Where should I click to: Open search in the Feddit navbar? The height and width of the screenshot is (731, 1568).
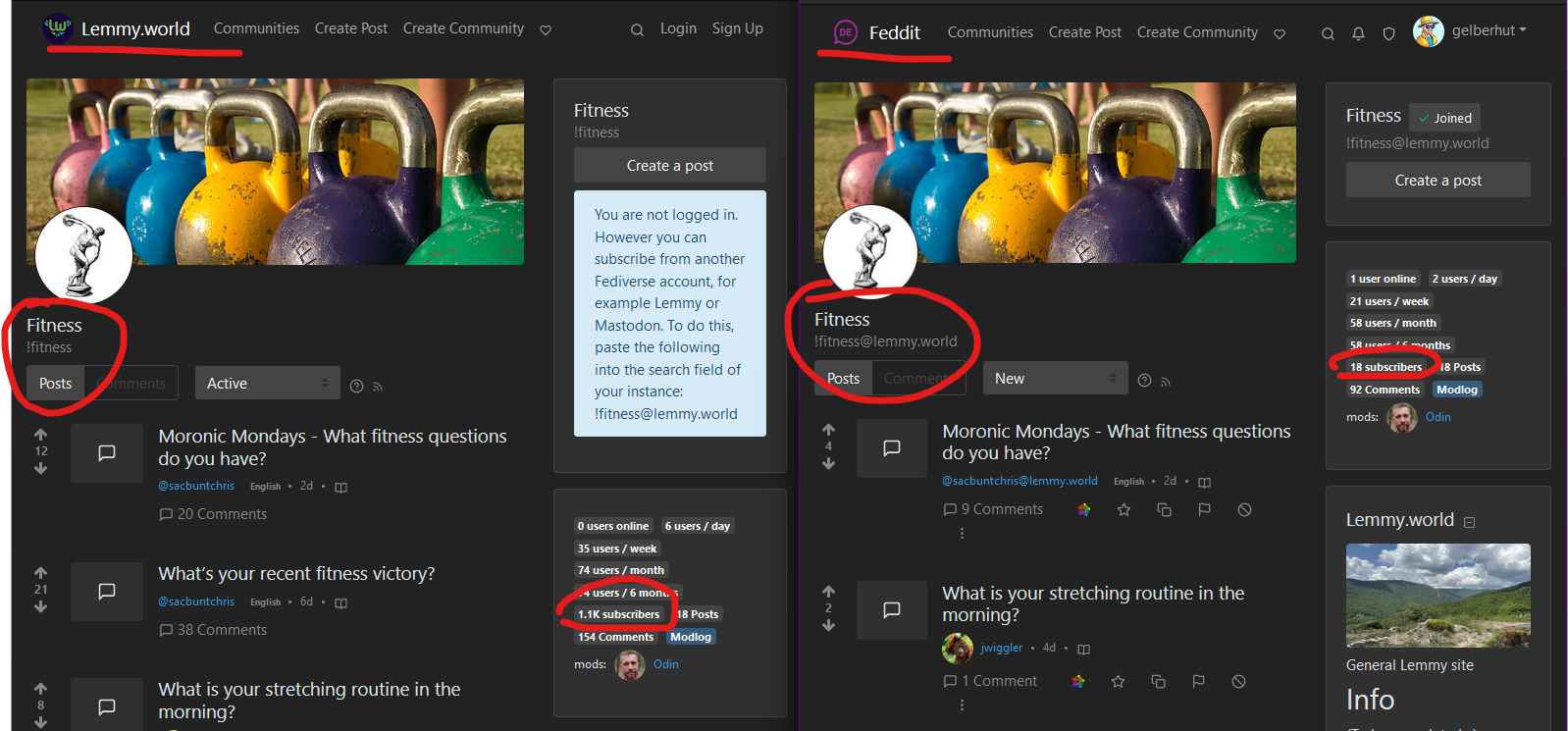(1328, 33)
